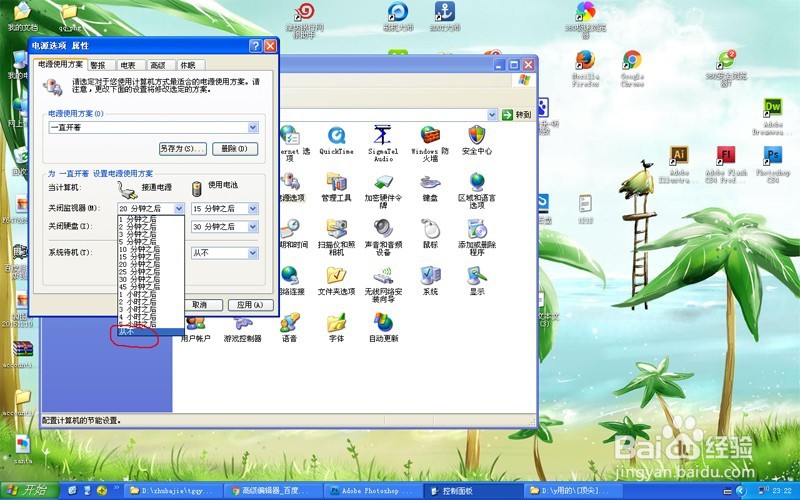Select 3 小时之后 from the list
The image size is (800, 500).
pyautogui.click(x=151, y=310)
